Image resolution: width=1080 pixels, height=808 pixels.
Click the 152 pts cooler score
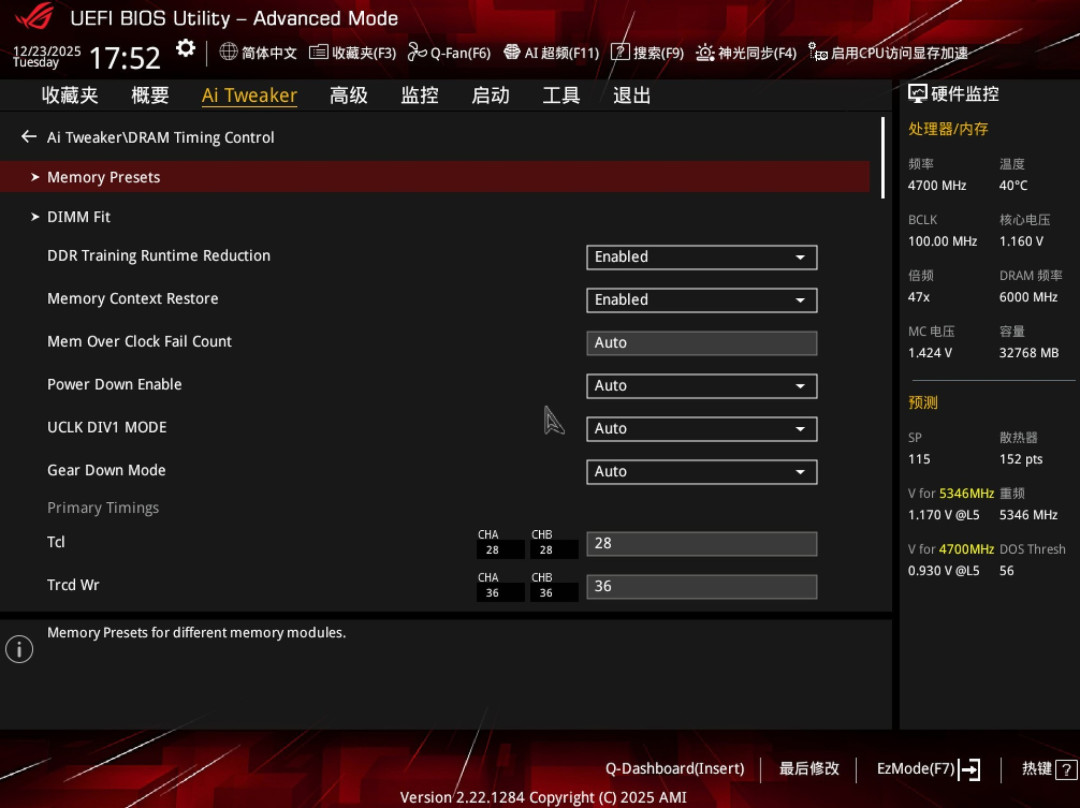1021,459
